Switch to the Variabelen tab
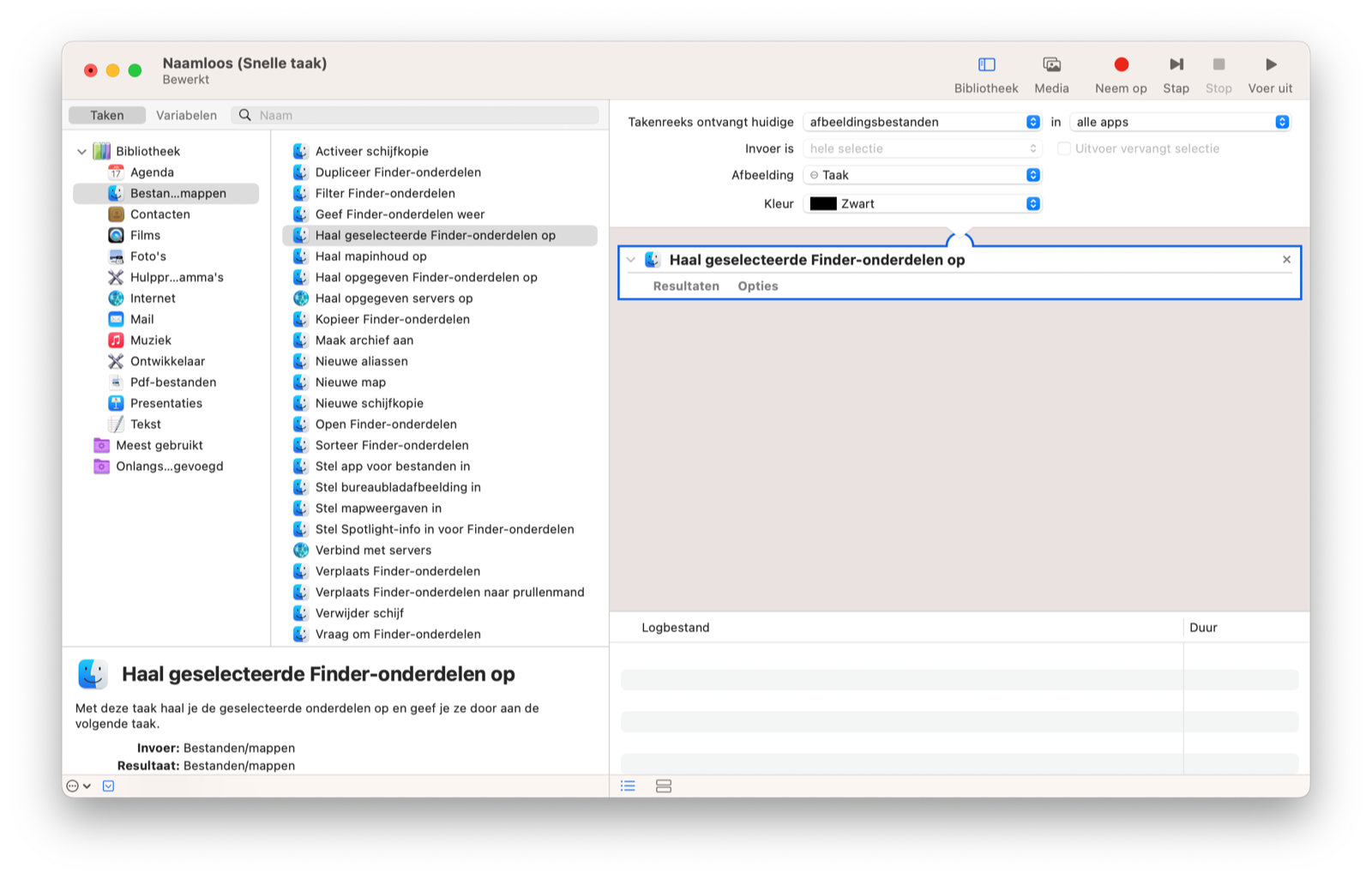The width and height of the screenshot is (1372, 879). 186,115
